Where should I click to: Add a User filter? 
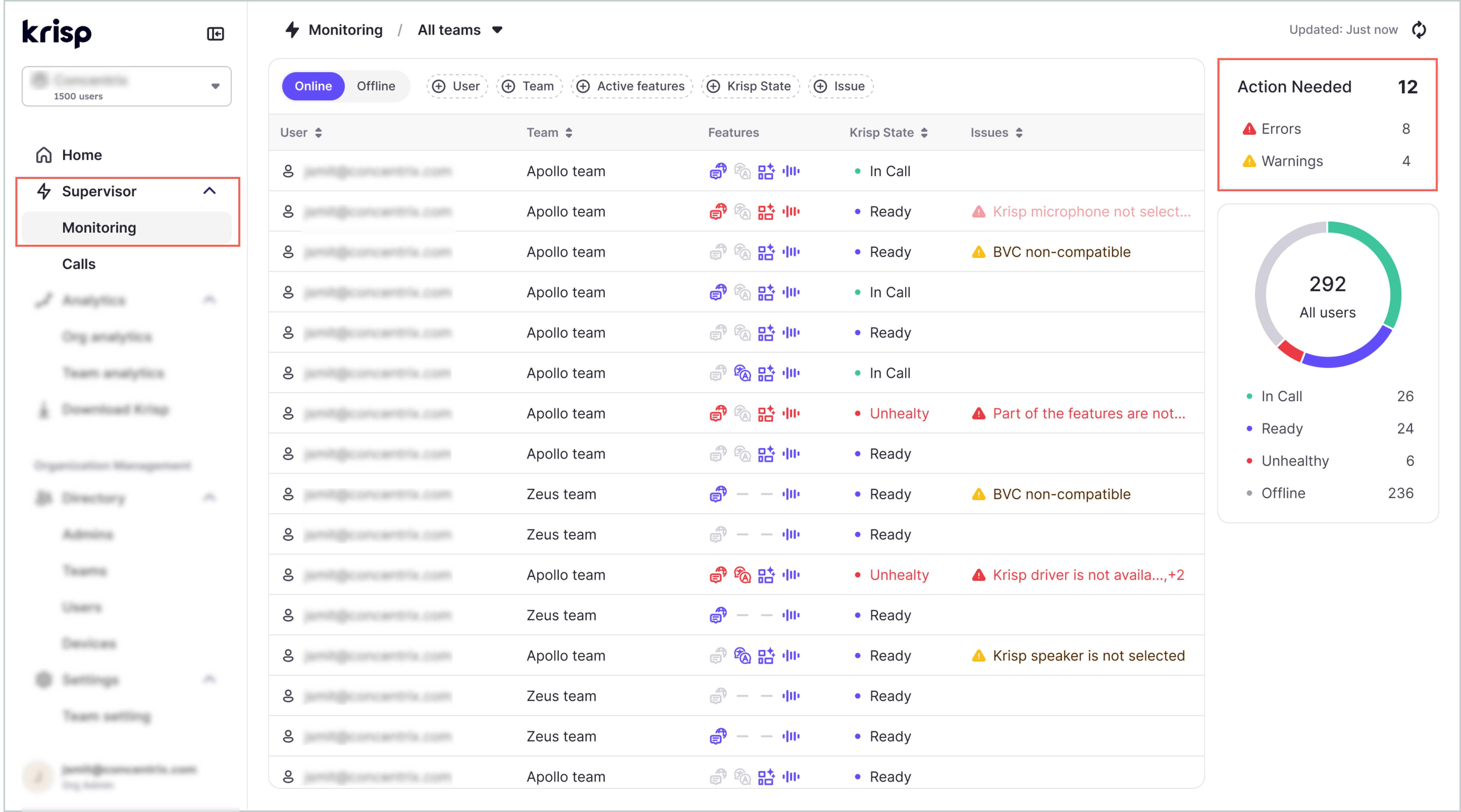coord(457,86)
